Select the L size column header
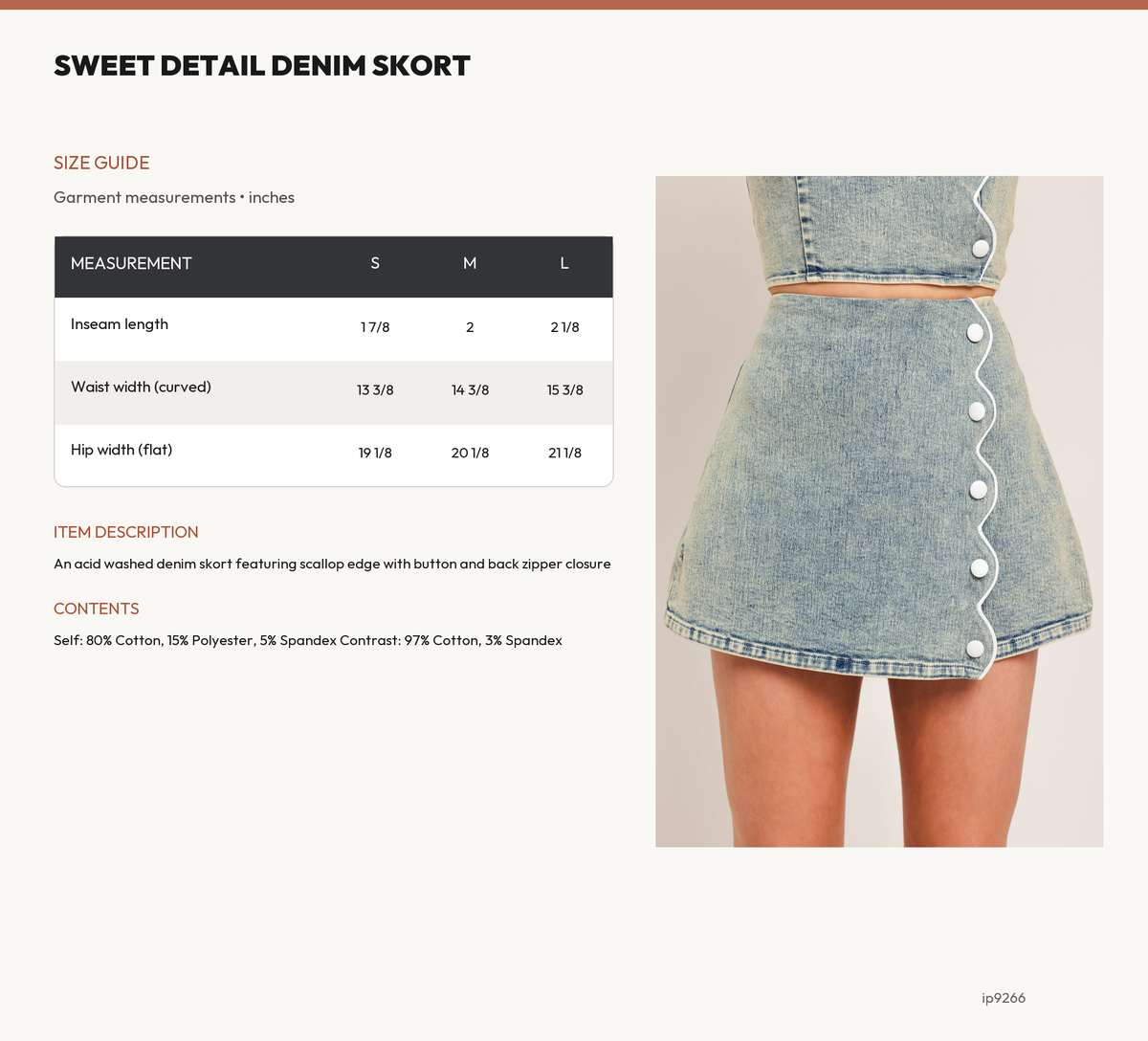Screen dimensions: 1148x1041 pos(564,263)
